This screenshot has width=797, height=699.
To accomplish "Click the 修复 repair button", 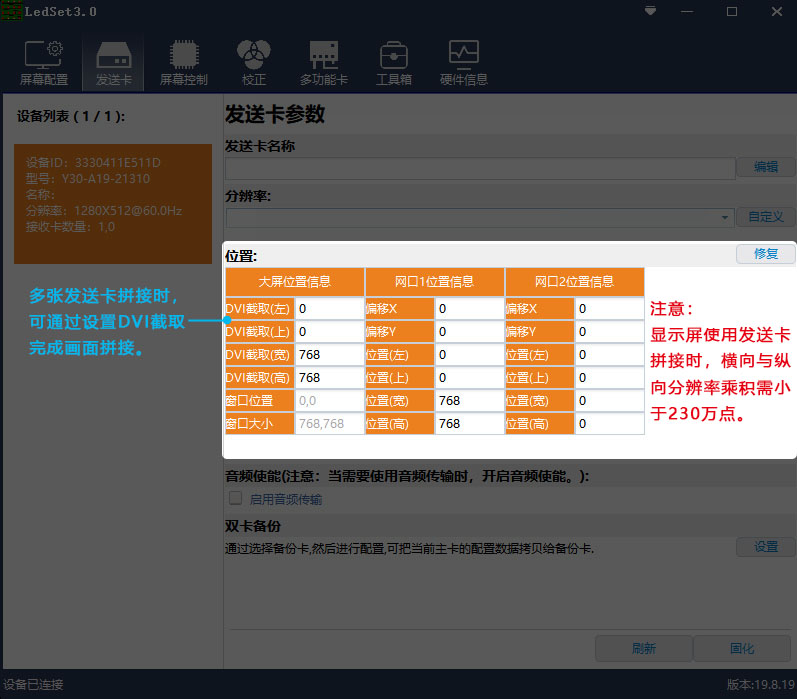I will pos(765,254).
